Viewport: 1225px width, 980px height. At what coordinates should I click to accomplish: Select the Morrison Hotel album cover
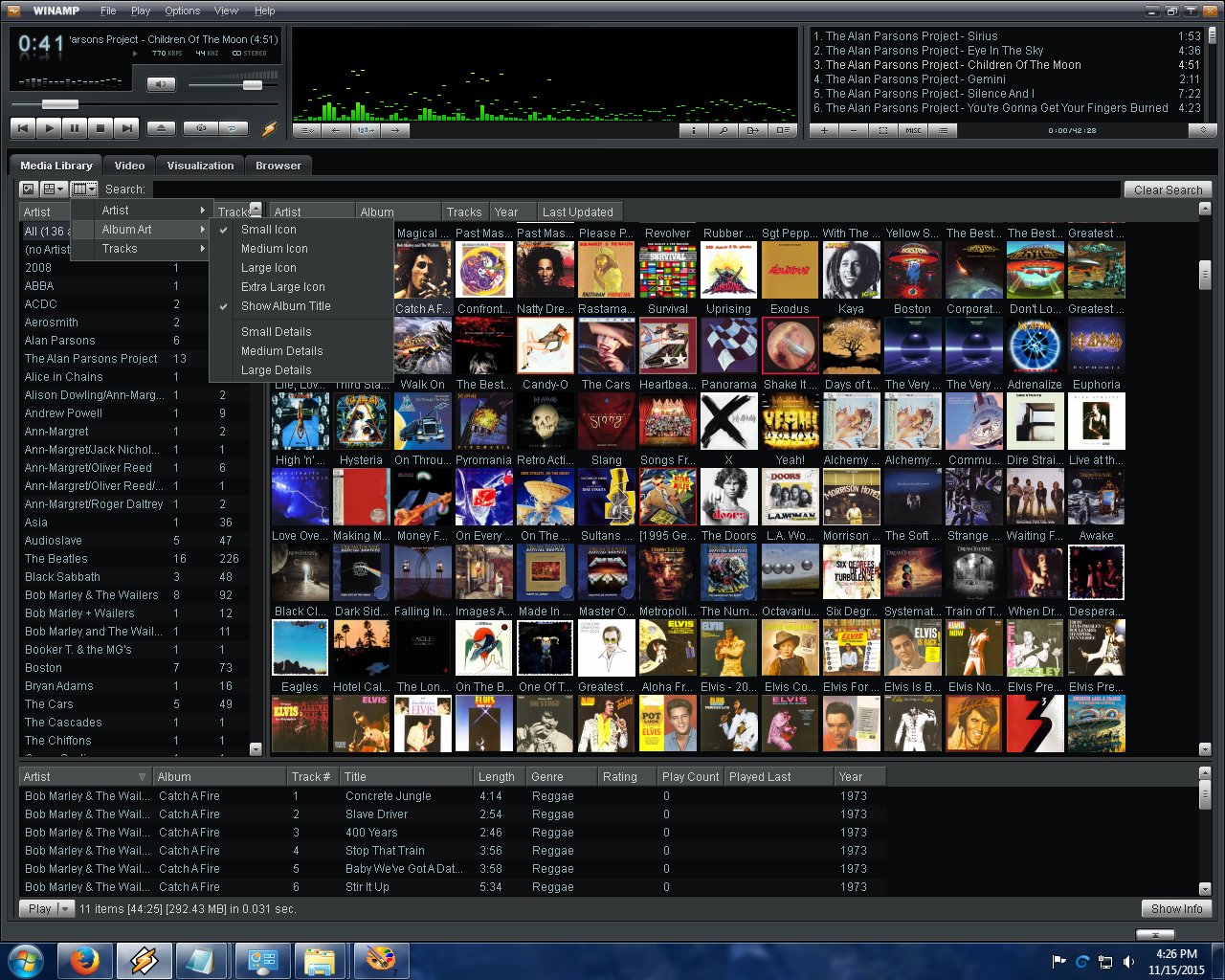pos(851,497)
